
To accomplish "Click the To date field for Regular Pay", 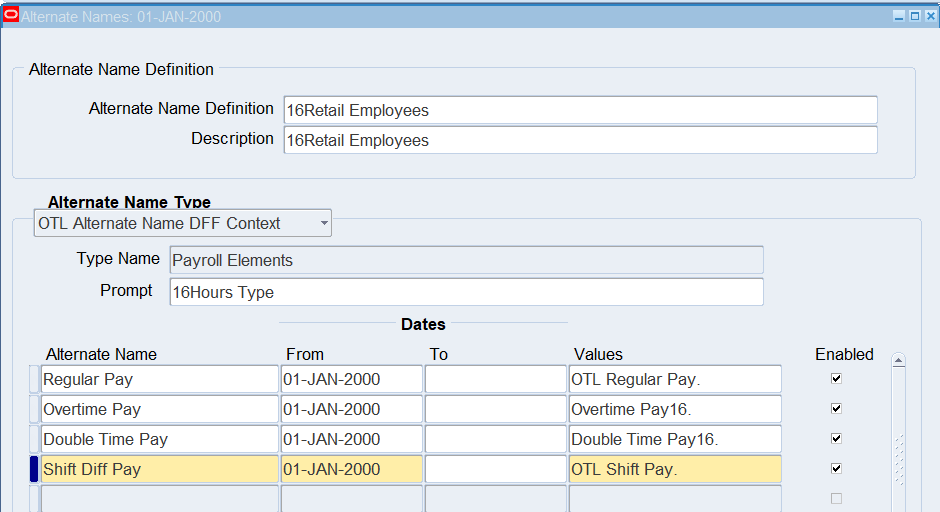I will tap(495, 379).
